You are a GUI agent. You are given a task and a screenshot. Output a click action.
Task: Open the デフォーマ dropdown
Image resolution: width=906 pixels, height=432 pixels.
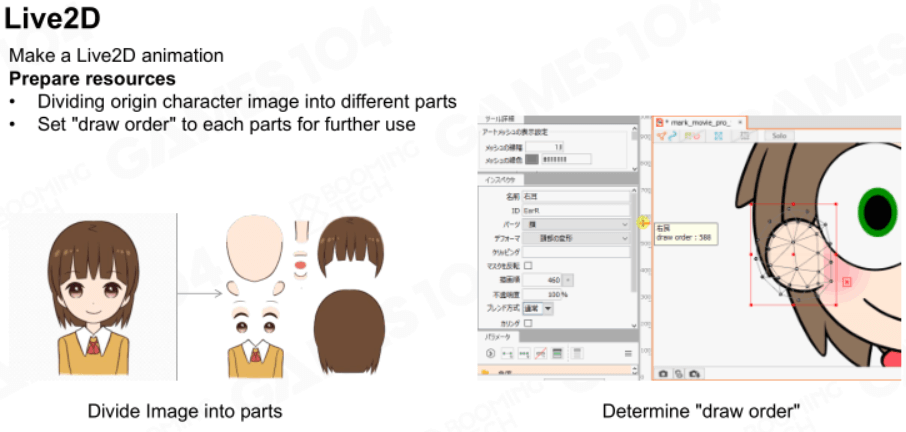point(575,238)
